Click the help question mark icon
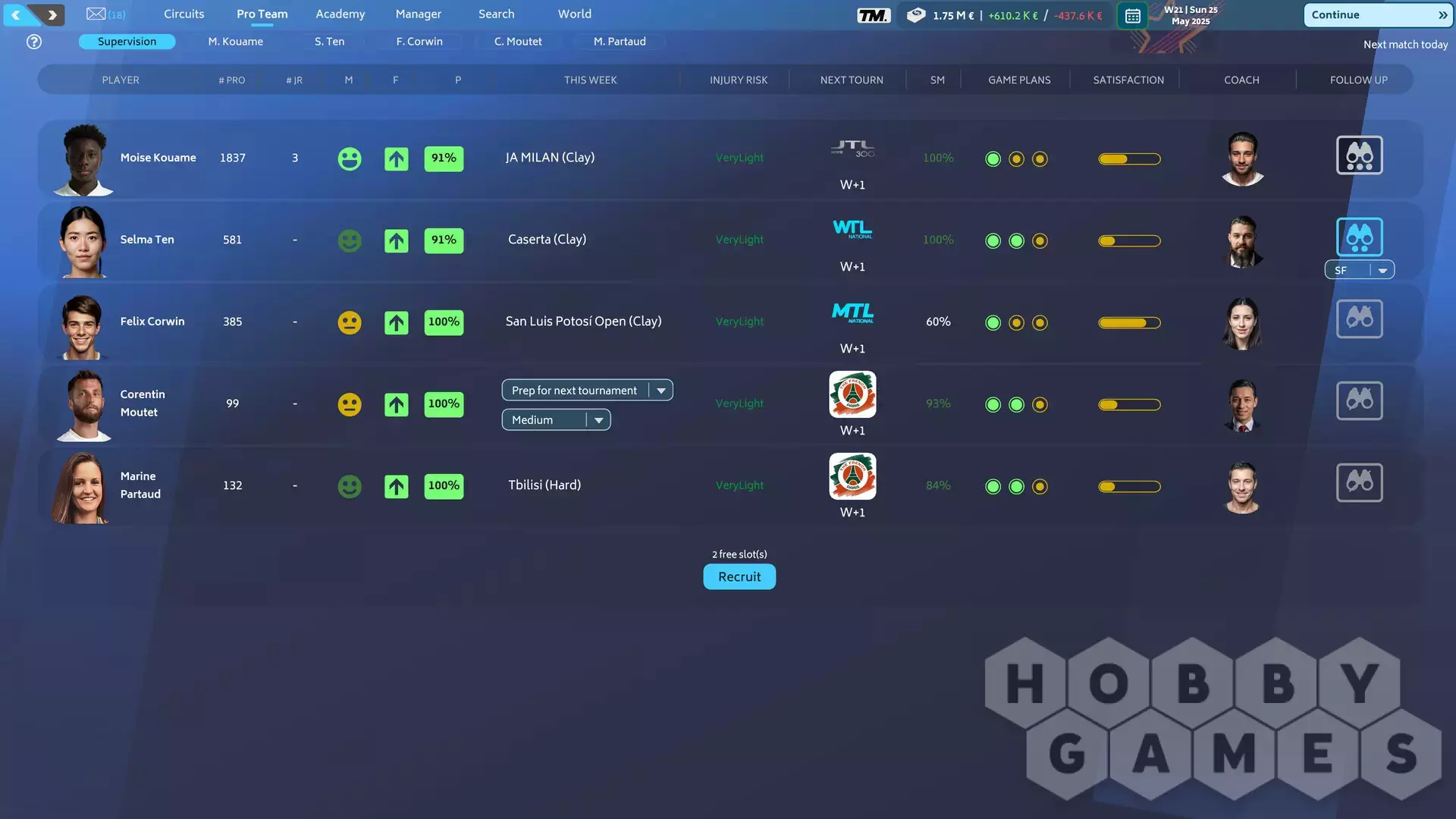 point(34,42)
